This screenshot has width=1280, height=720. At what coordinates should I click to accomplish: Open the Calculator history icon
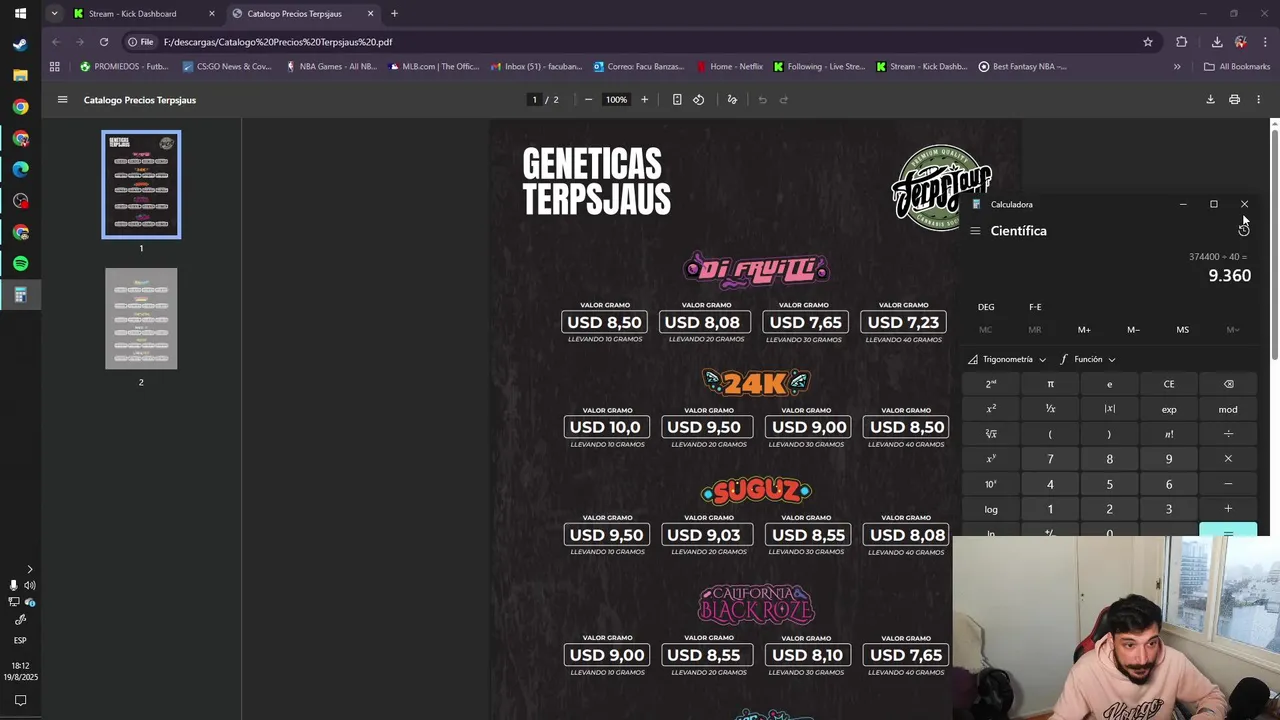pyautogui.click(x=1244, y=230)
